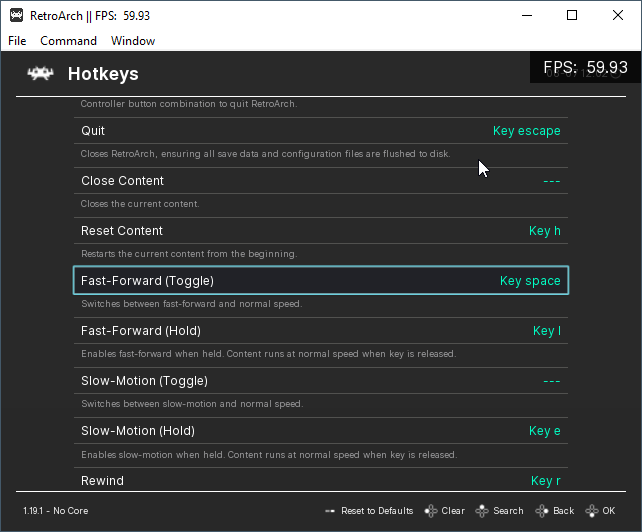Click the 'Key space' binding value
Viewport: 642px width, 532px height.
pyautogui.click(x=530, y=281)
